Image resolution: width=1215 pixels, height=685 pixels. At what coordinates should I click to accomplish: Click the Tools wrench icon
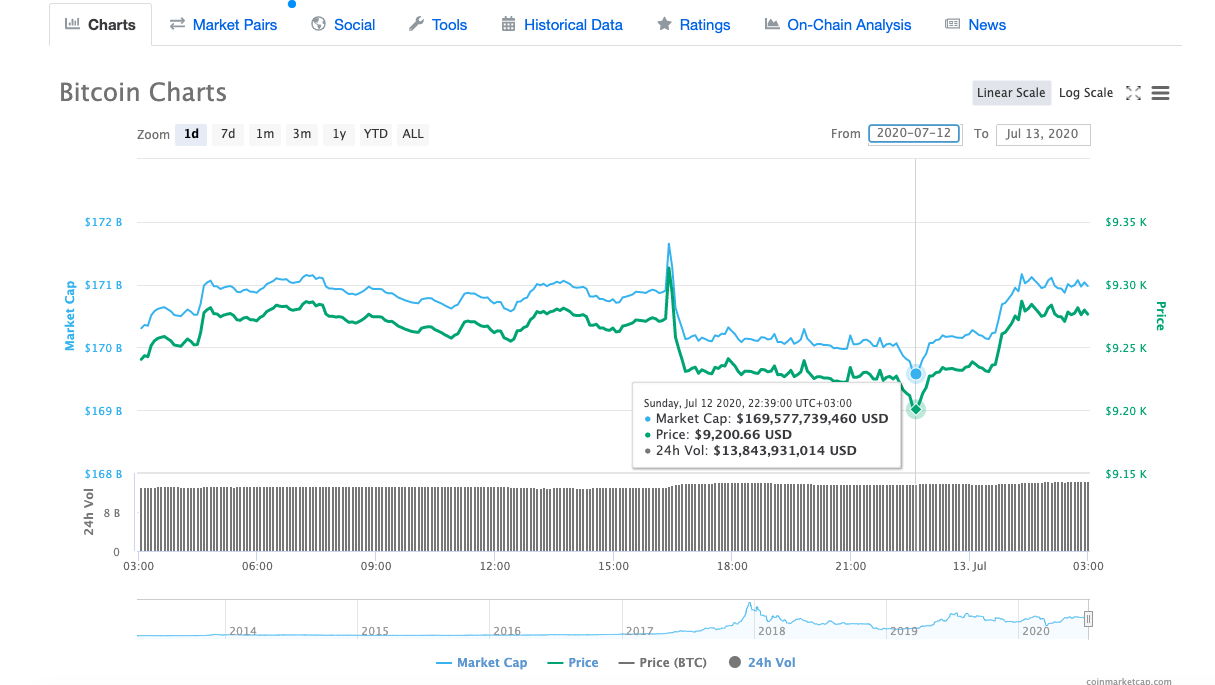coord(417,24)
